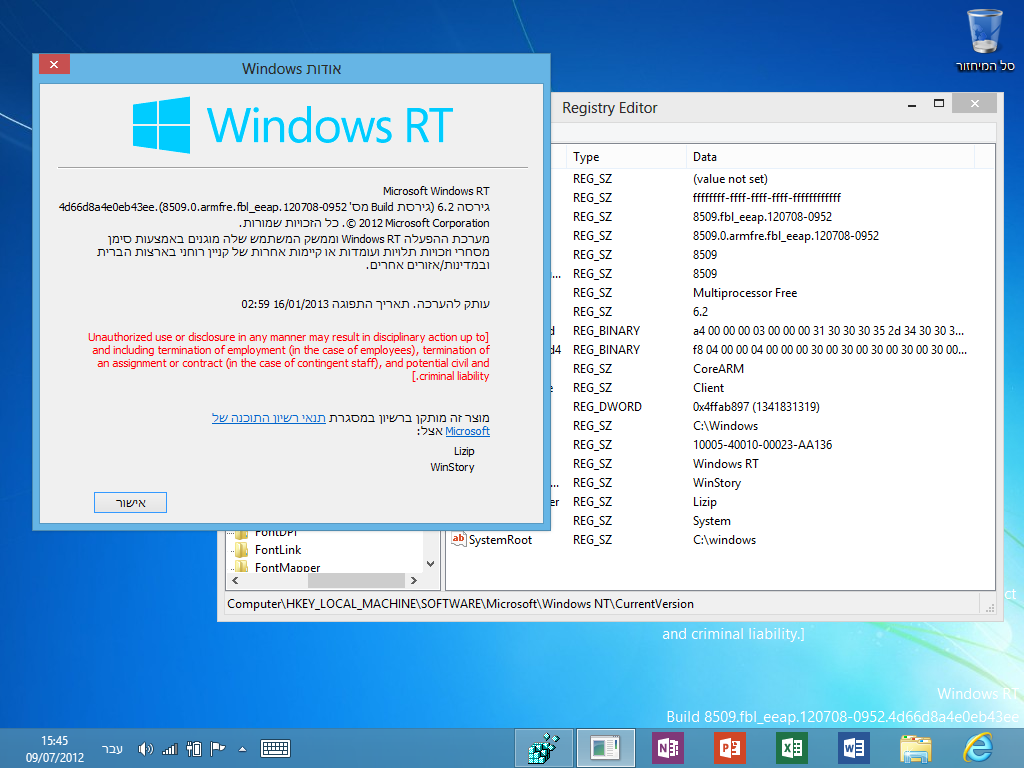Click the volume speaker tray icon
Image resolution: width=1024 pixels, height=768 pixels.
(146, 748)
